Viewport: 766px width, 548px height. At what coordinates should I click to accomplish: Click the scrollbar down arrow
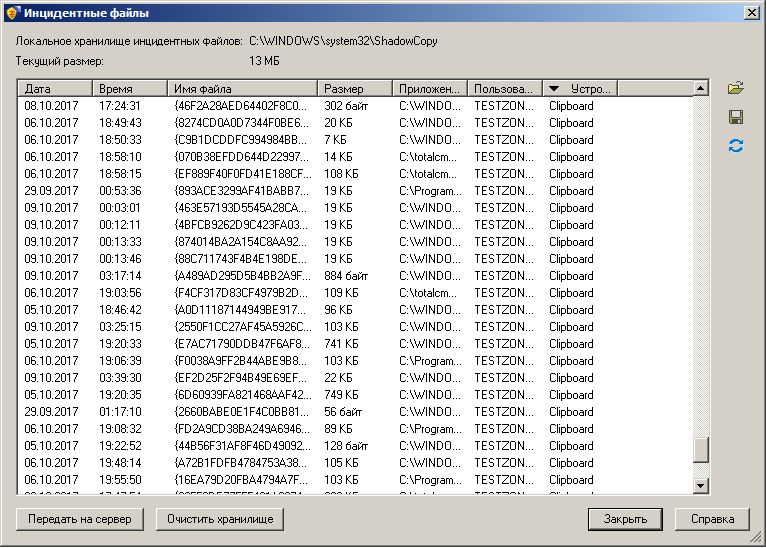pos(701,485)
